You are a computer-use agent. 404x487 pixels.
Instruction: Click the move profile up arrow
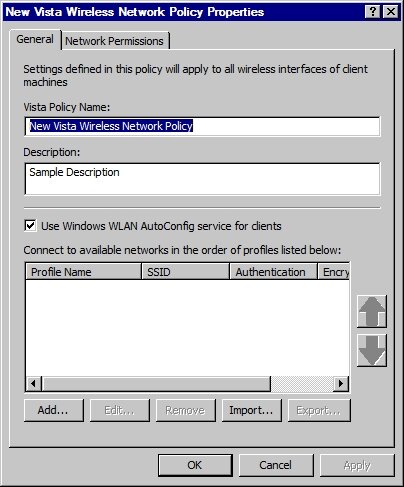(372, 311)
